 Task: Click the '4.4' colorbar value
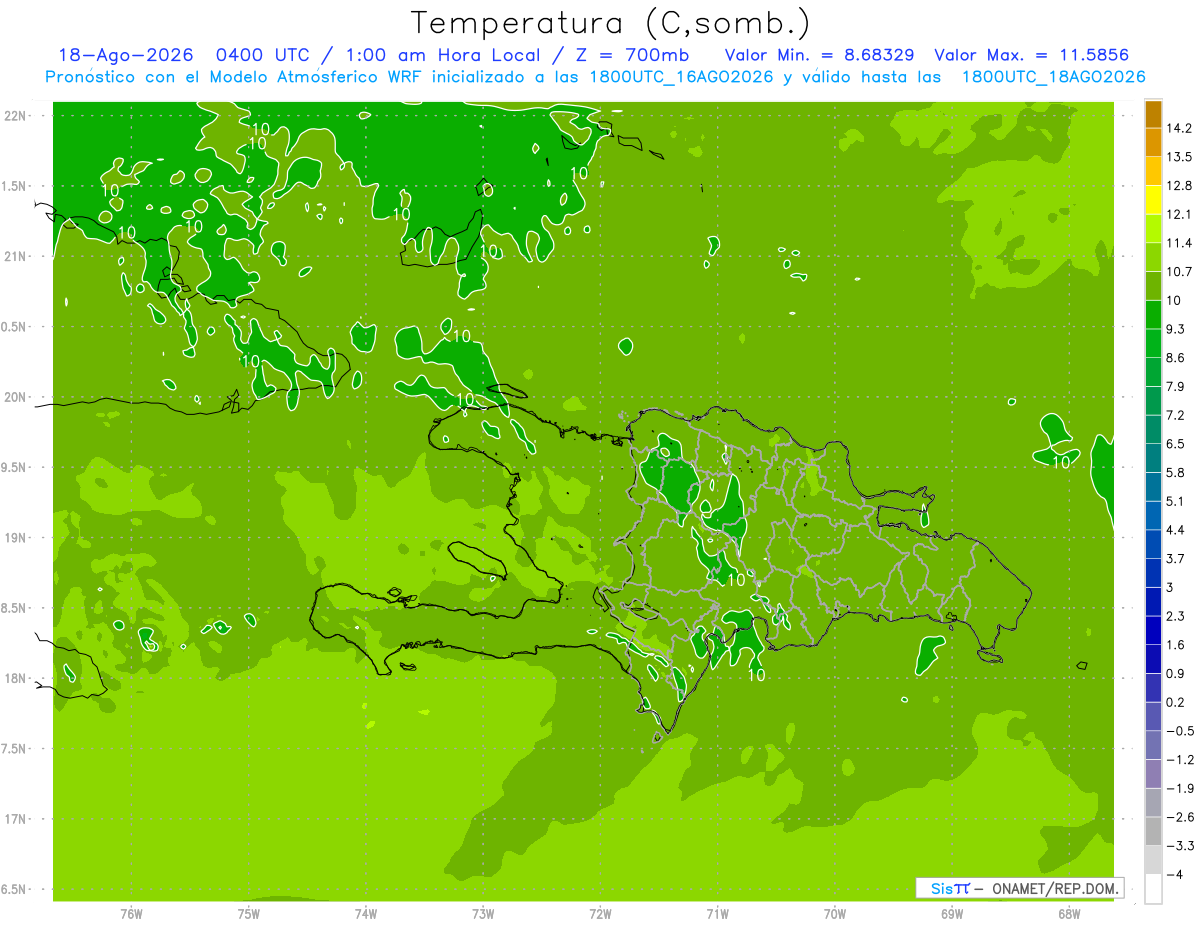(1176, 530)
